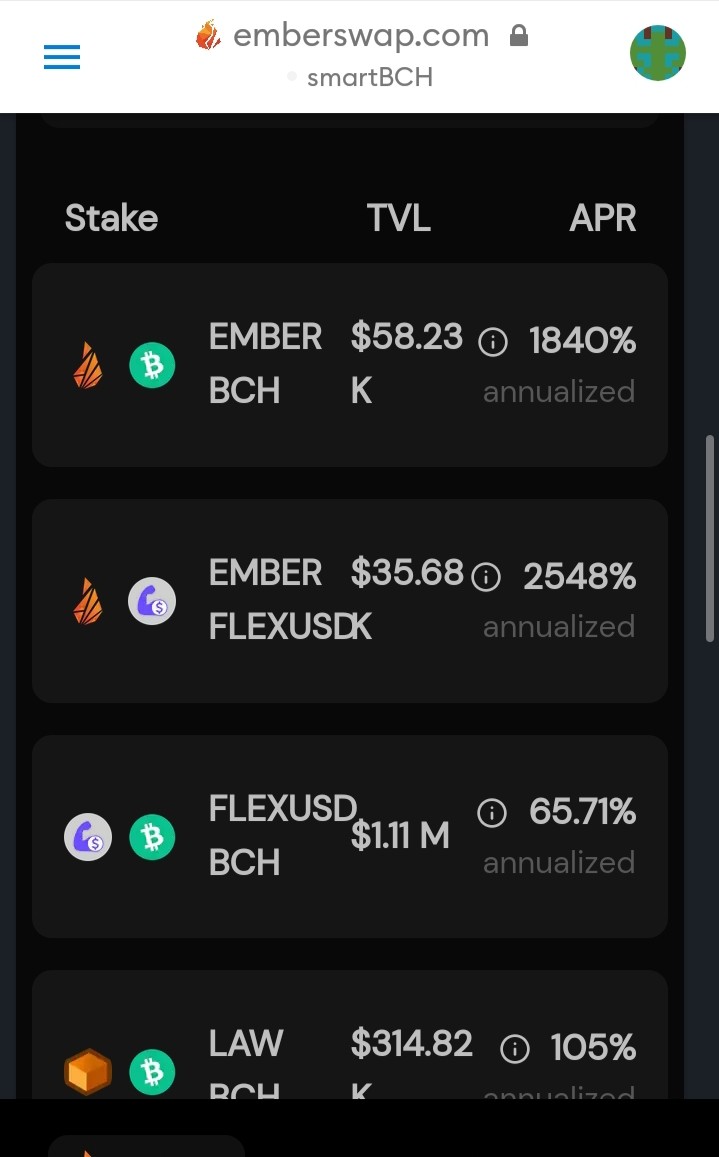Click the green BCH icon in EMBER BCH row

152,365
